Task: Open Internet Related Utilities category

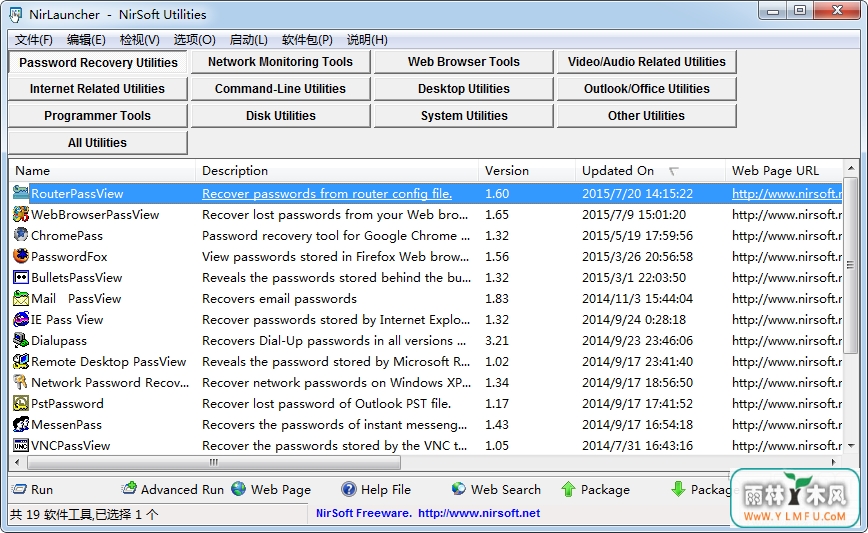Action: 98,89
